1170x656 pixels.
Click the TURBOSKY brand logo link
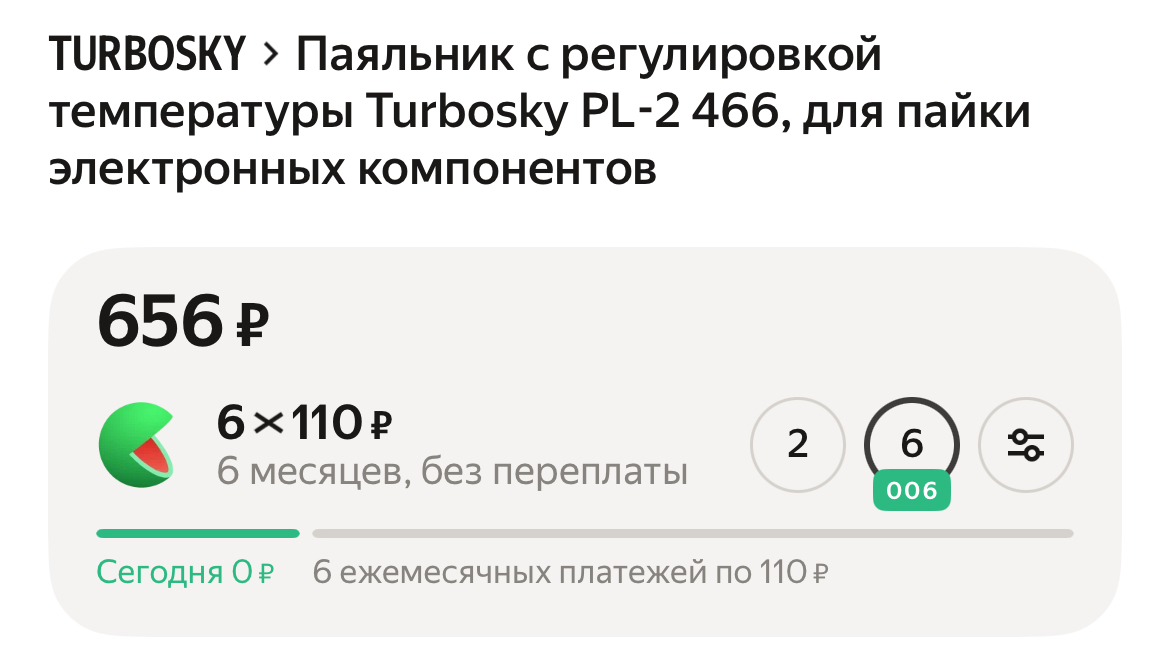tap(147, 55)
